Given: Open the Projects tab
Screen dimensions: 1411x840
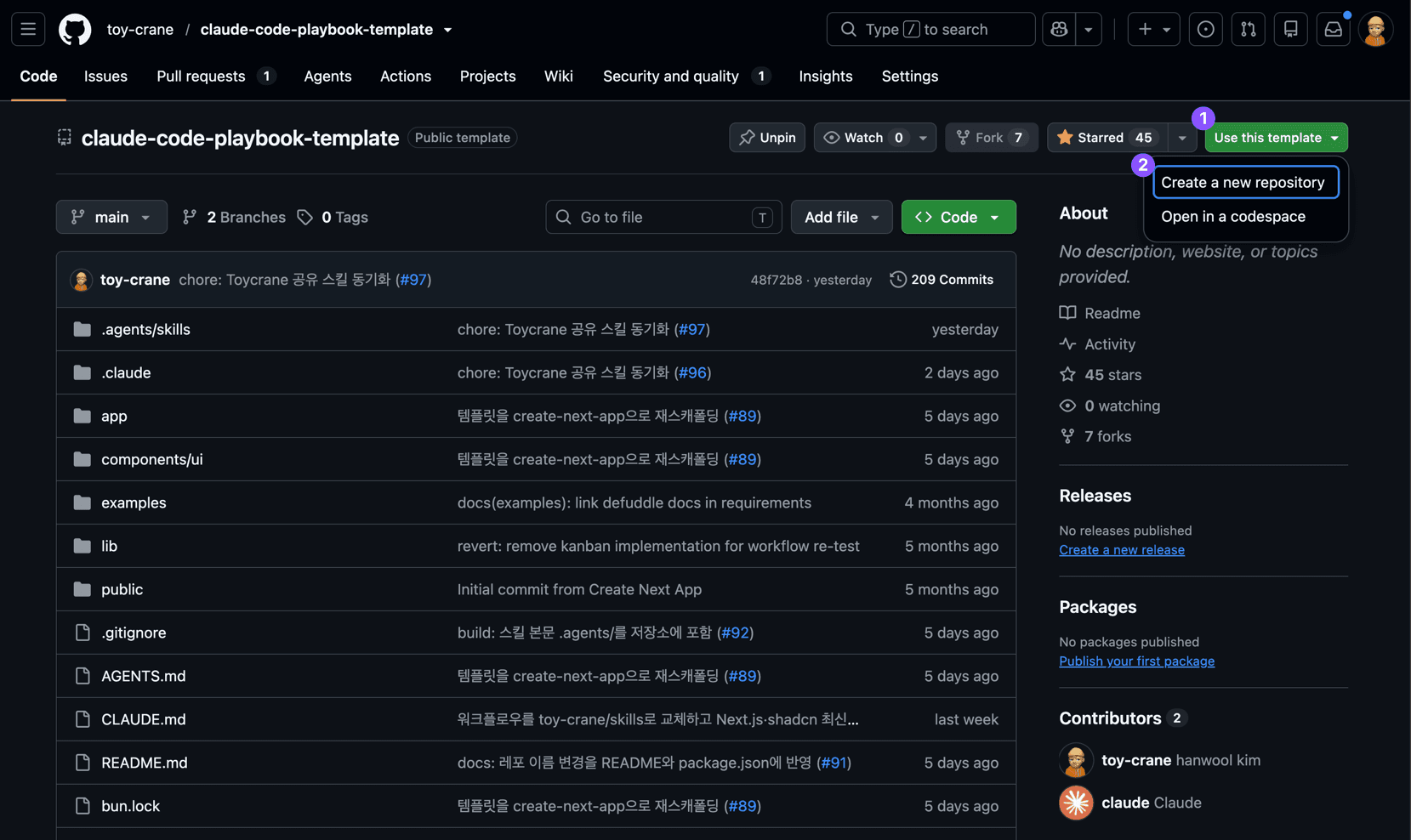Looking at the screenshot, I should tap(487, 76).
